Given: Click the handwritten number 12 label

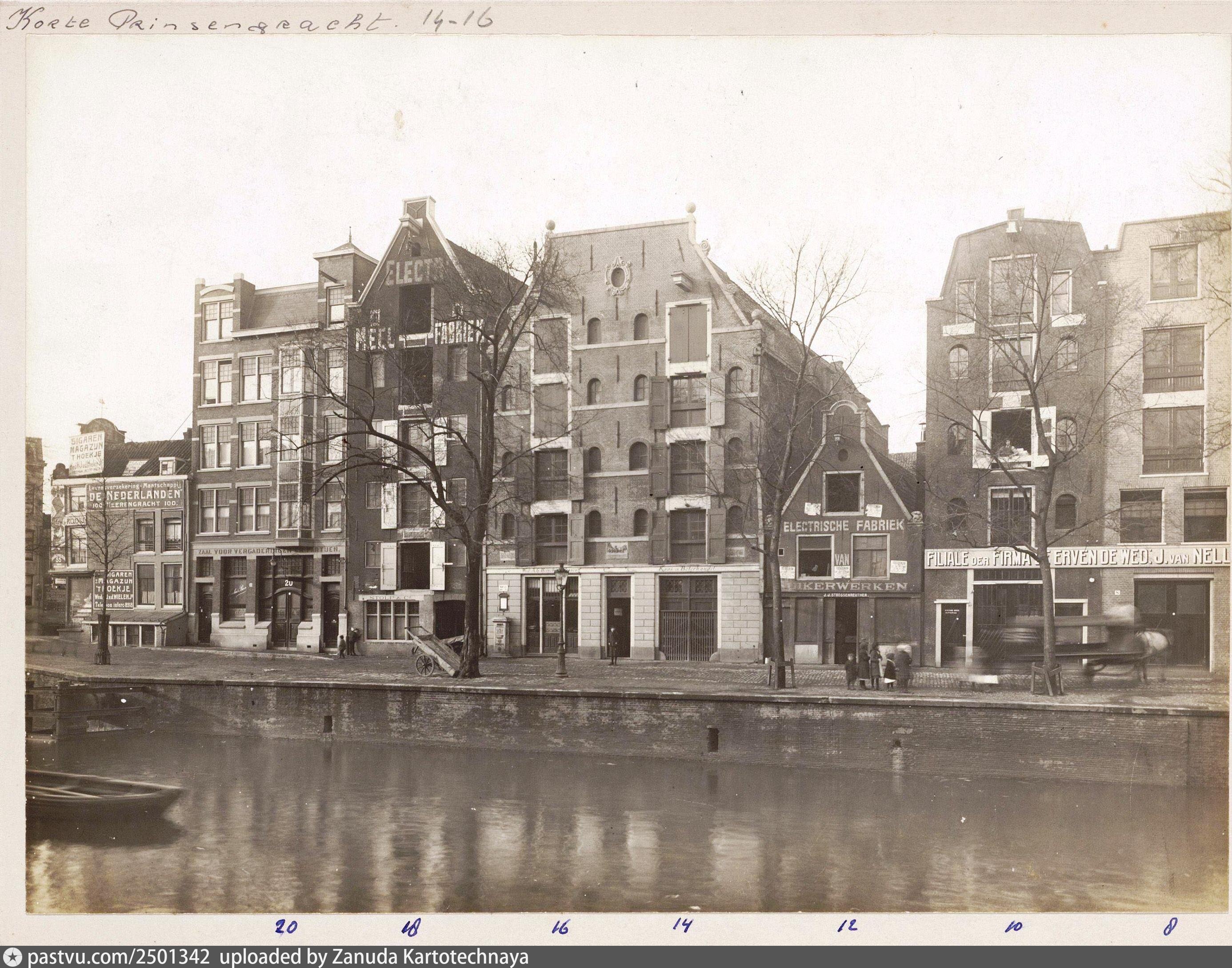Looking at the screenshot, I should 847,926.
